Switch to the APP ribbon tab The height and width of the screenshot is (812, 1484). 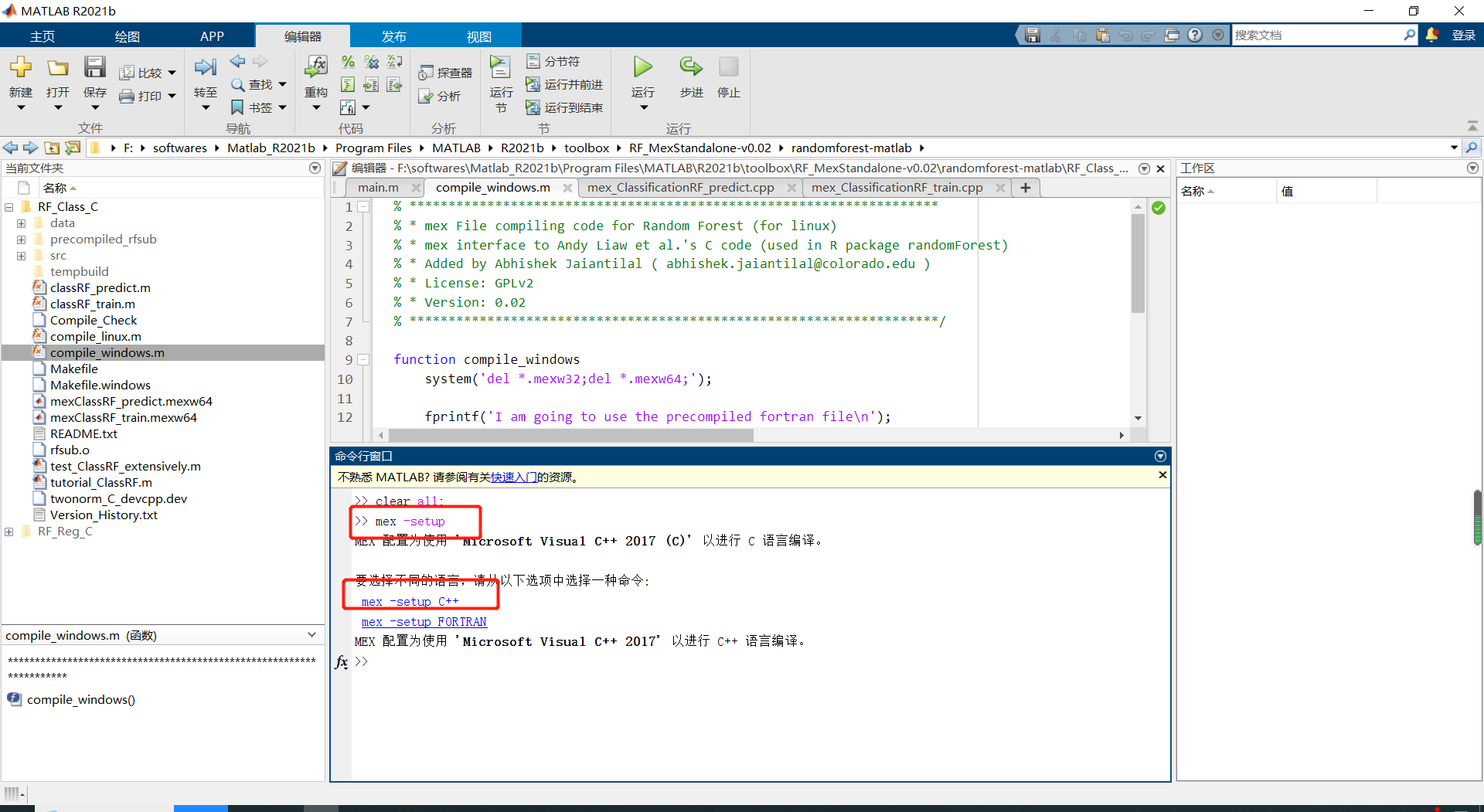[212, 36]
